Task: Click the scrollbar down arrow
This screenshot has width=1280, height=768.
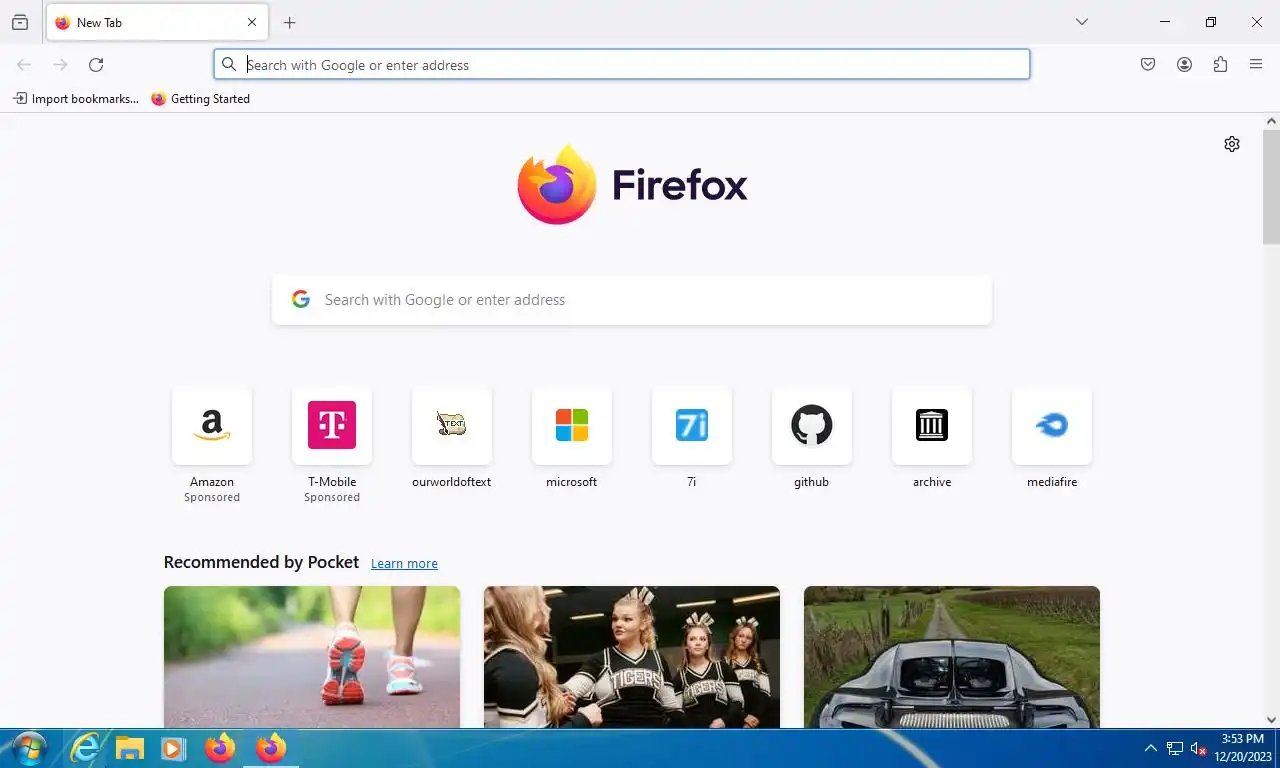Action: 1271,720
